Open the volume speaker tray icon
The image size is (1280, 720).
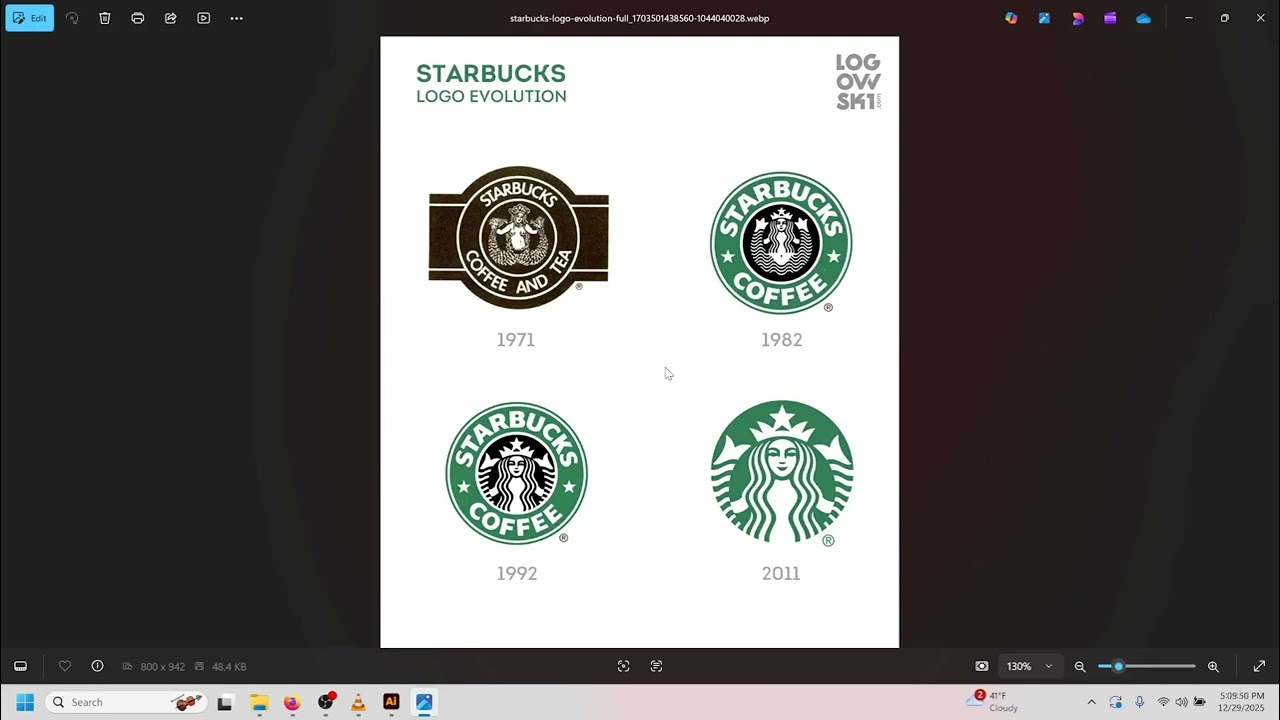click(x=1181, y=702)
